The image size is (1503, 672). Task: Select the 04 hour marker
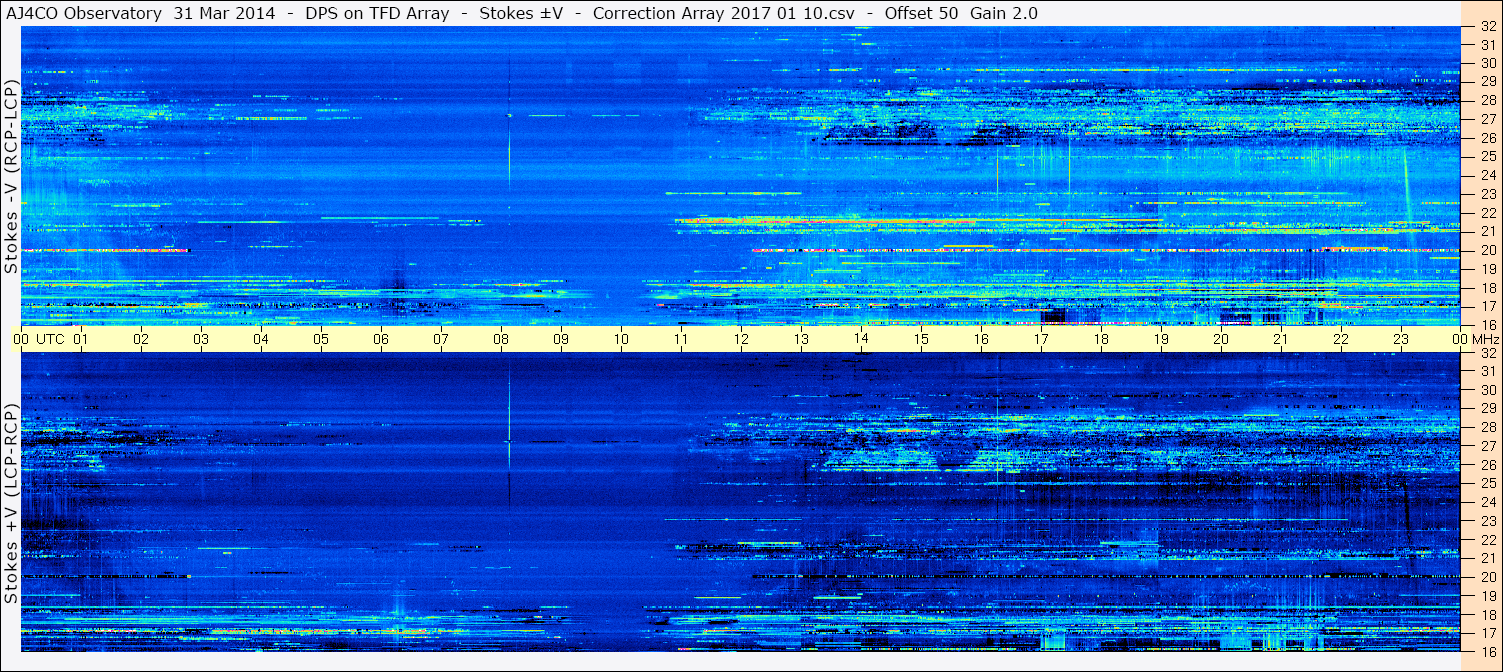261,339
